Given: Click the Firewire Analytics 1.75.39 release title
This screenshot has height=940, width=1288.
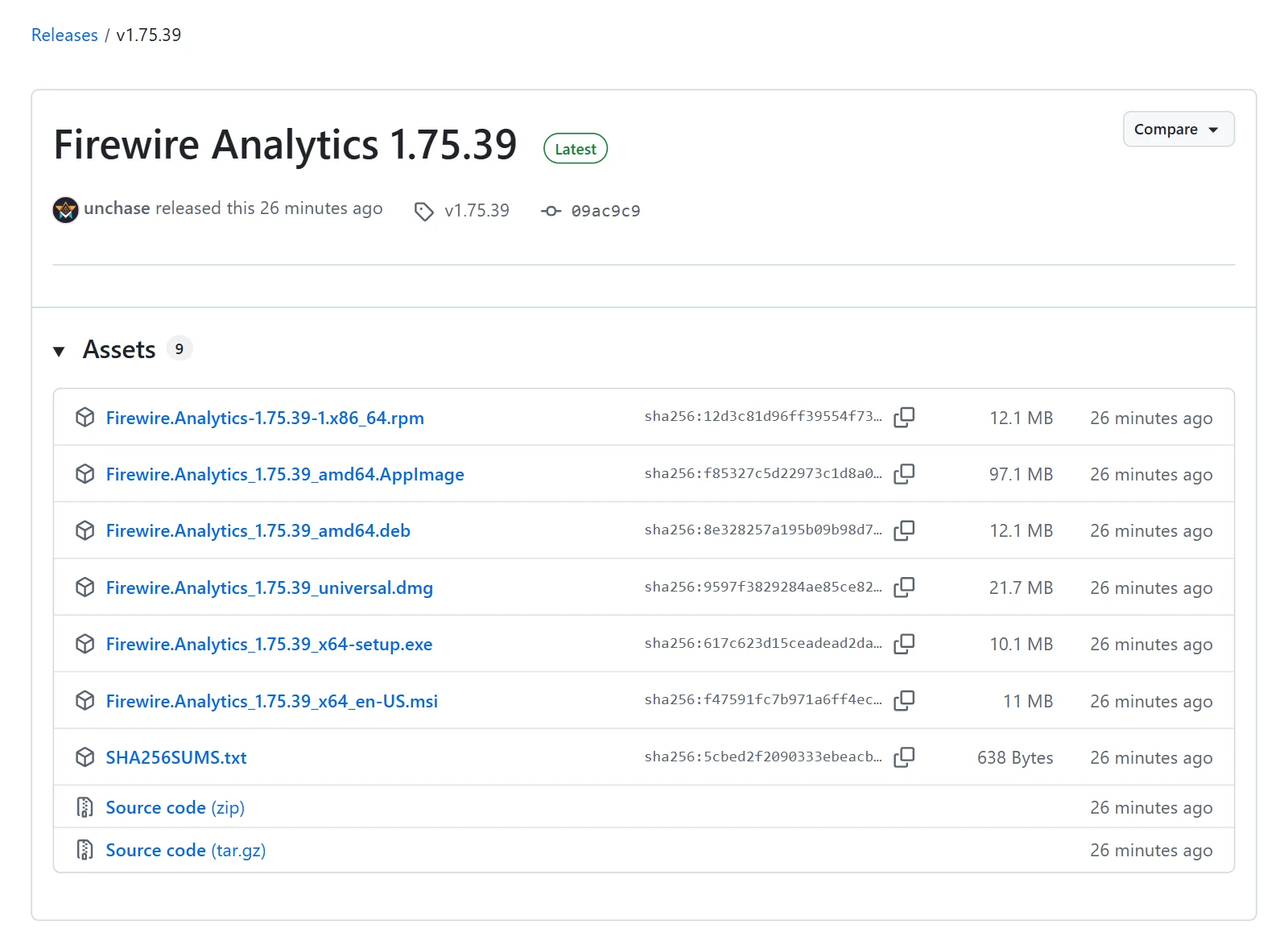Looking at the screenshot, I should click(x=285, y=145).
